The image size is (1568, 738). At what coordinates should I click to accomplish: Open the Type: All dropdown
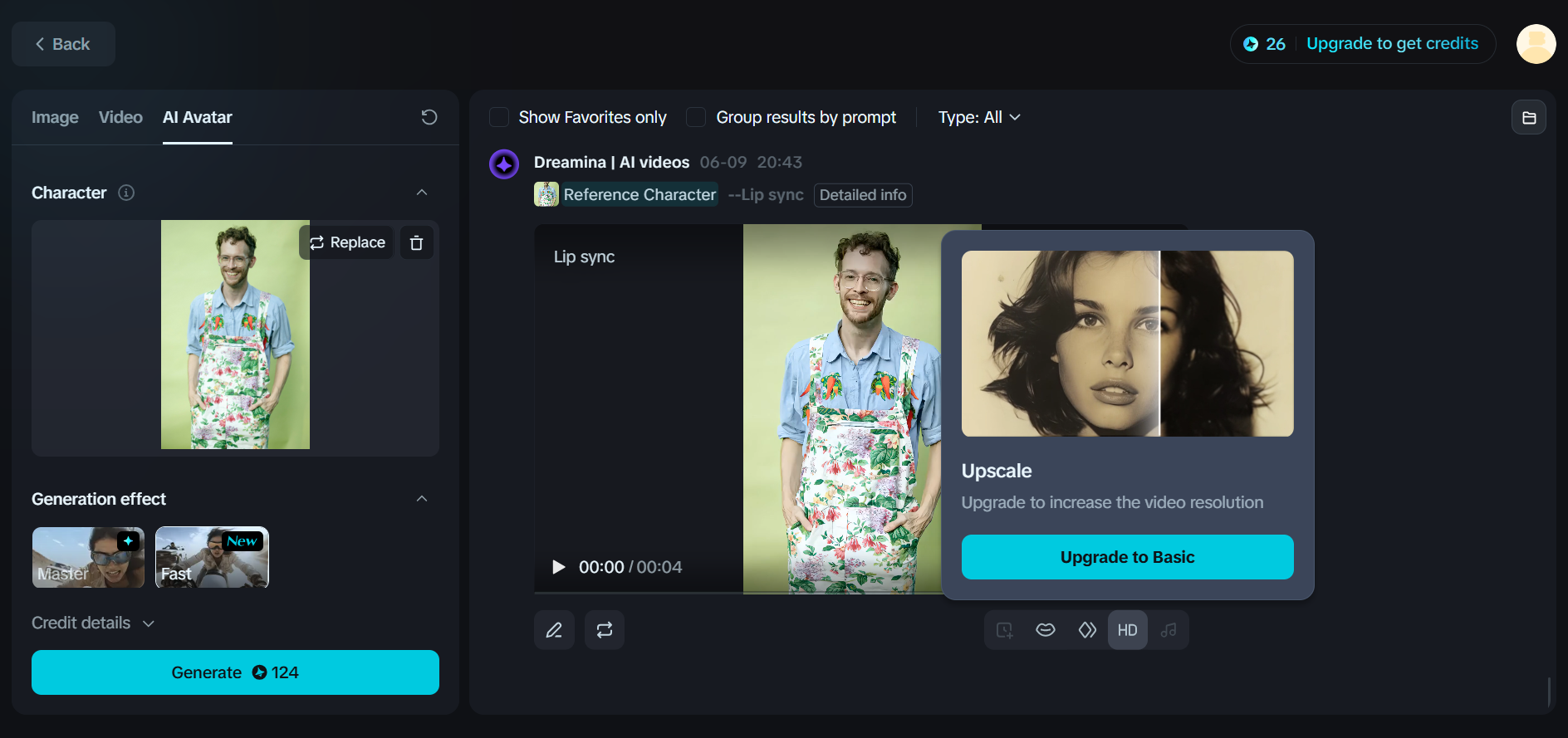[979, 117]
